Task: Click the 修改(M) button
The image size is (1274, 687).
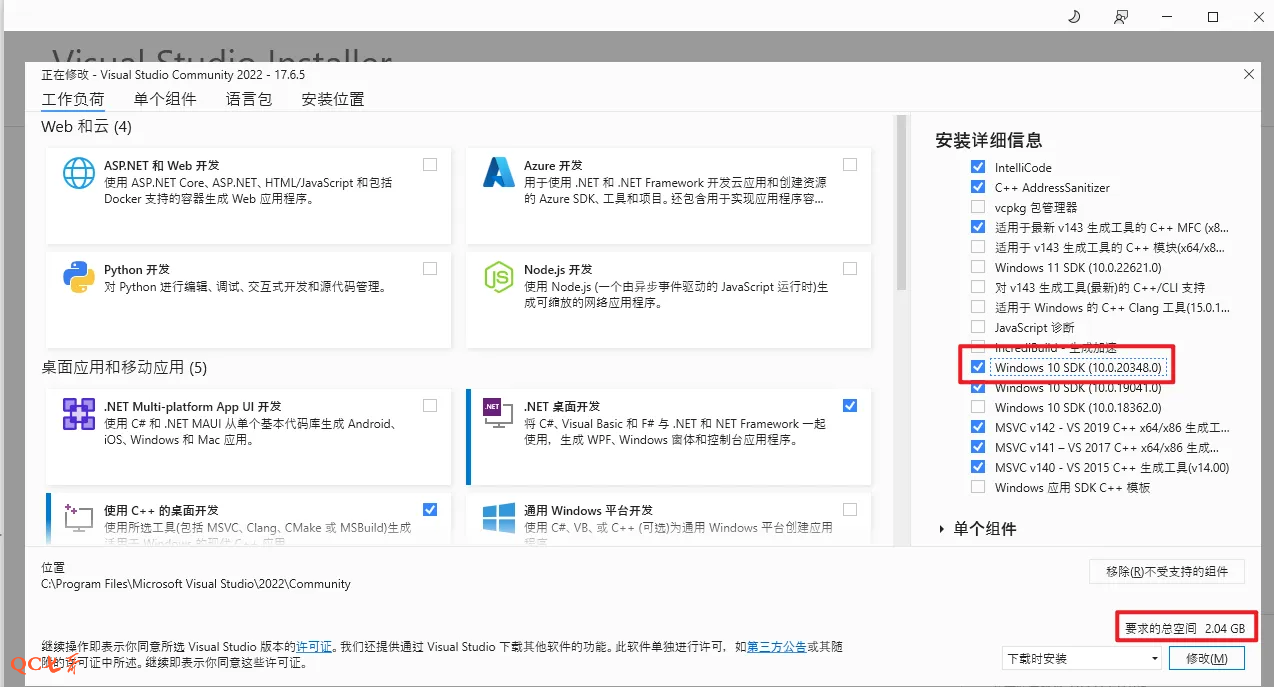Action: click(x=1212, y=658)
